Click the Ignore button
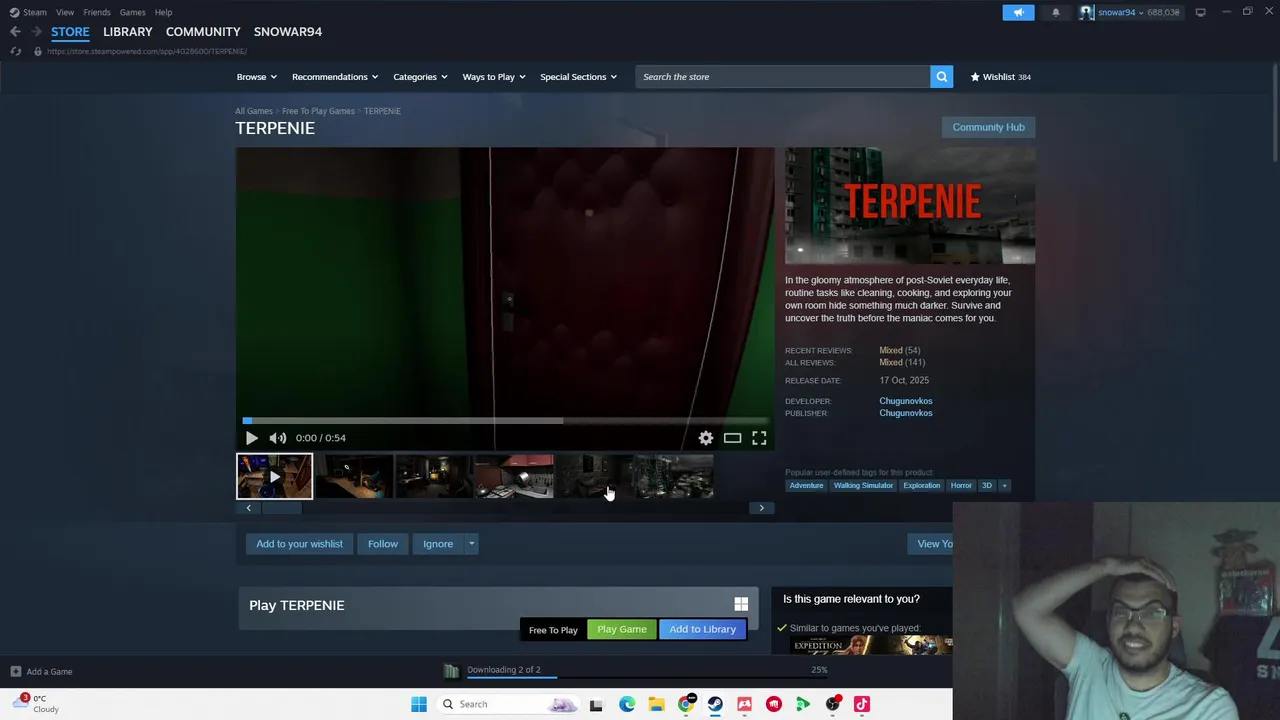This screenshot has height=720, width=1280. pyautogui.click(x=438, y=544)
